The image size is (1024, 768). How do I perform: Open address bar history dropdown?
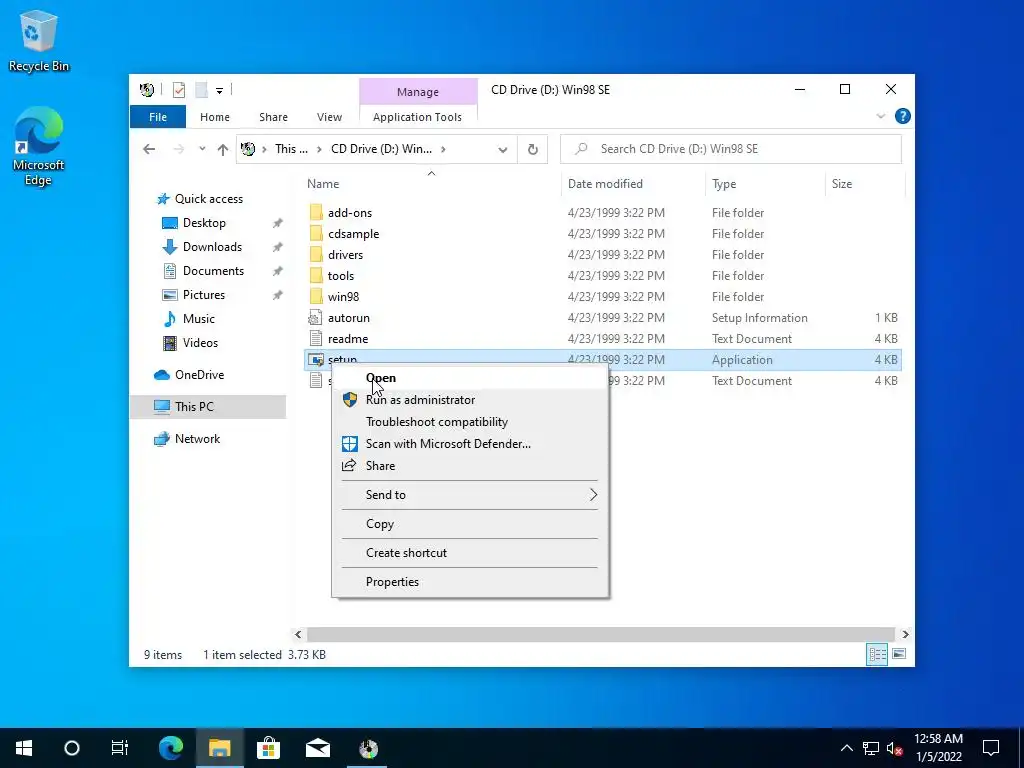pyautogui.click(x=502, y=150)
